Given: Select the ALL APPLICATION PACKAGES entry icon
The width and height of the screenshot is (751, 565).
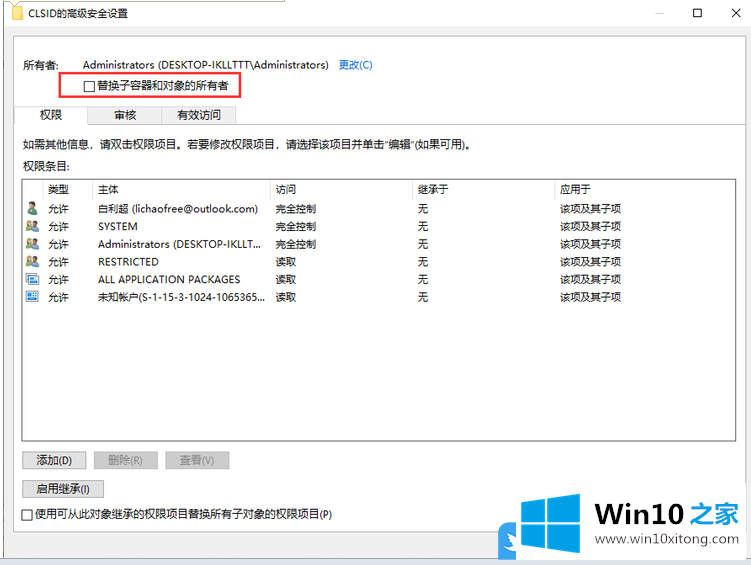Looking at the screenshot, I should [32, 279].
